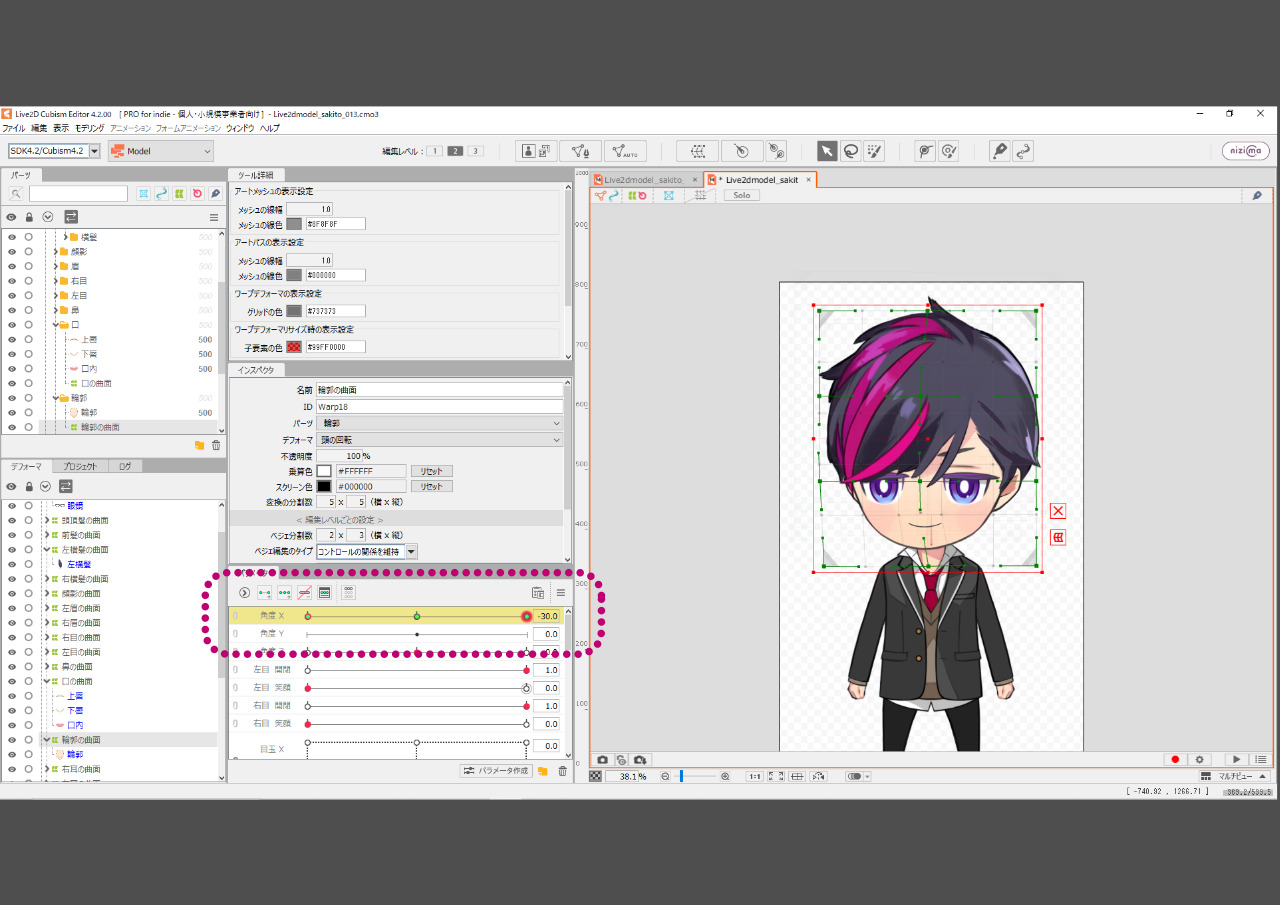Toggle visibility of 口の曲面 in Parts panel

click(x=12, y=384)
